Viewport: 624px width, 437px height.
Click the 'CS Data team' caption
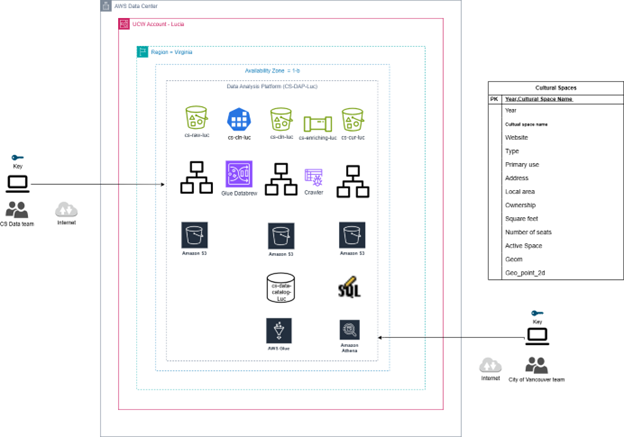[x=17, y=224]
